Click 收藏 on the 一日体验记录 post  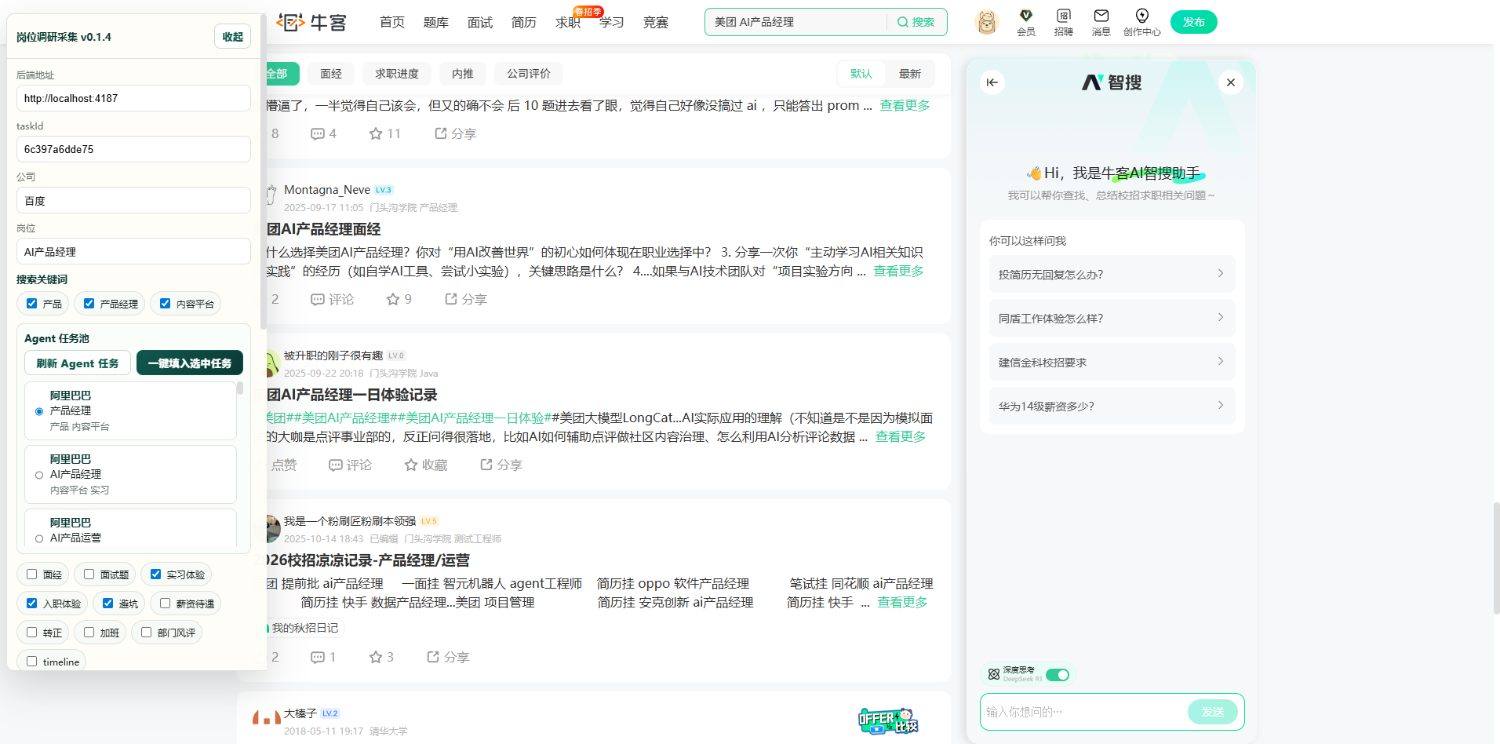(x=426, y=465)
